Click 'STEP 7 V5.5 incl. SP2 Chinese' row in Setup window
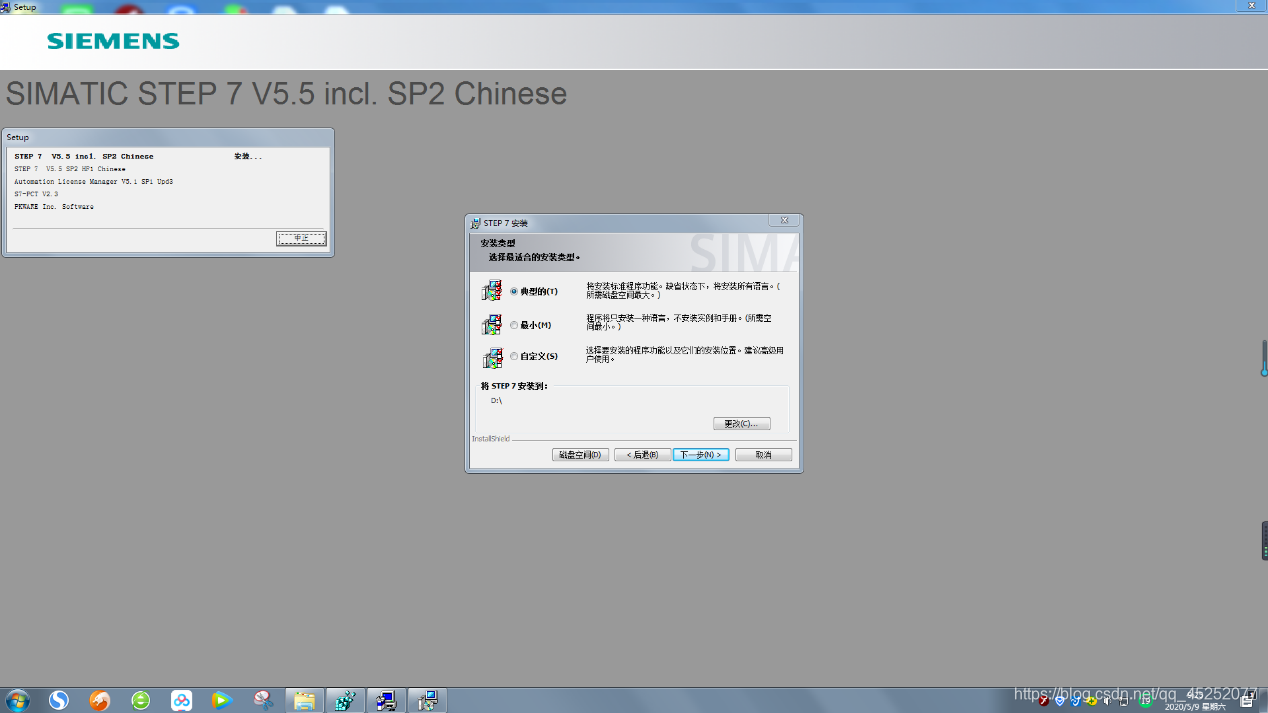This screenshot has width=1268, height=713. [84, 156]
